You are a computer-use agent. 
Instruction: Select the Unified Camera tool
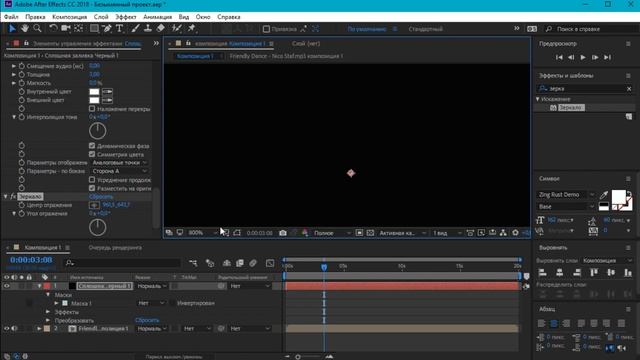click(66, 28)
